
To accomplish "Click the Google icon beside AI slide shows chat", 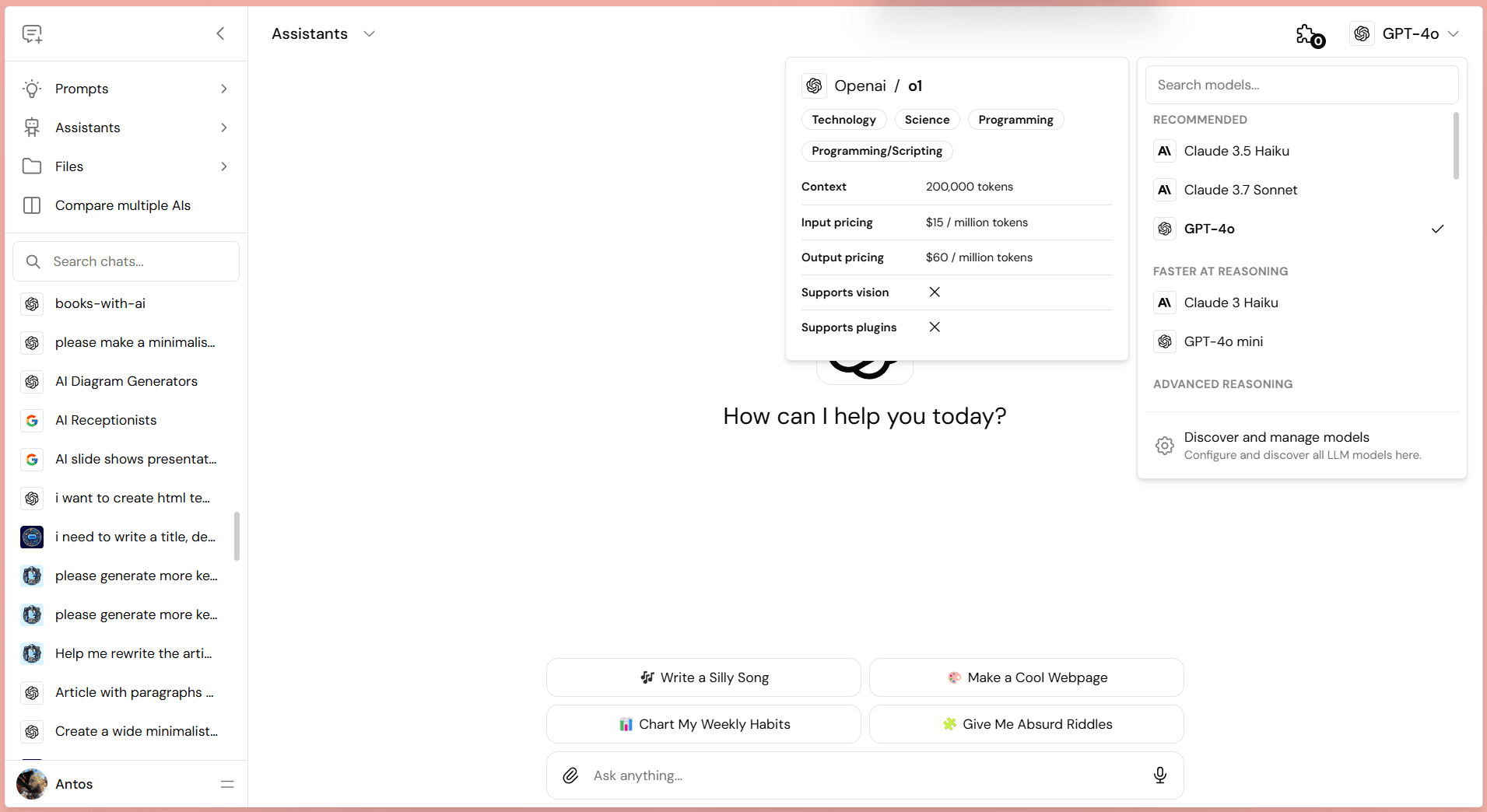I will click(x=32, y=459).
